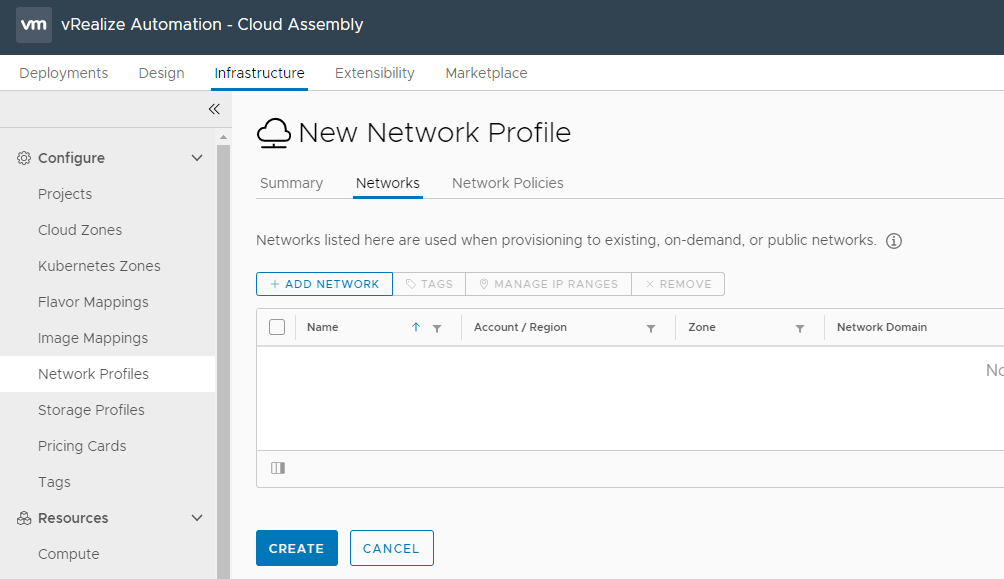Toggle the Name column sort arrow
Viewport: 1004px width, 579px height.
416,327
